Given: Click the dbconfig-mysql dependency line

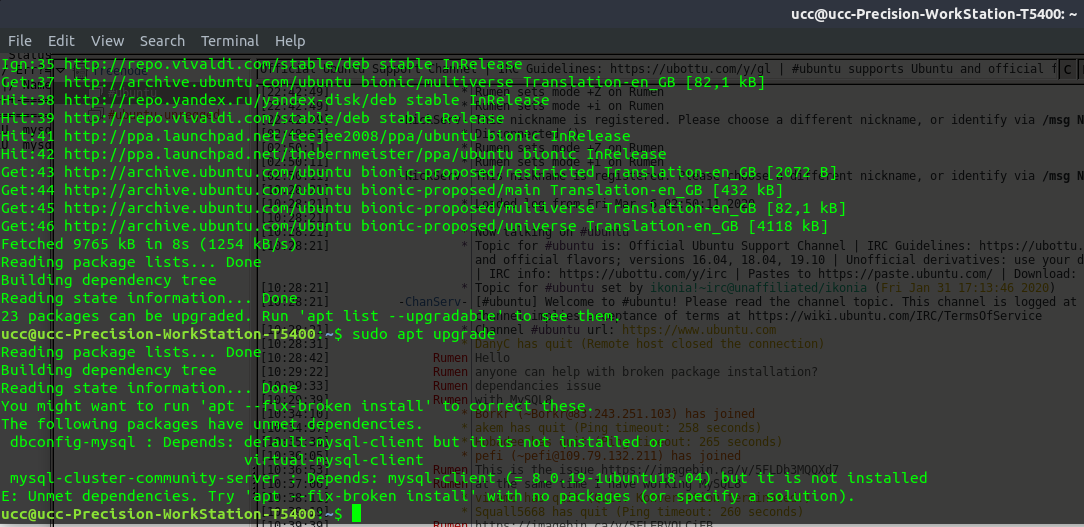Looking at the screenshot, I should [338, 442].
